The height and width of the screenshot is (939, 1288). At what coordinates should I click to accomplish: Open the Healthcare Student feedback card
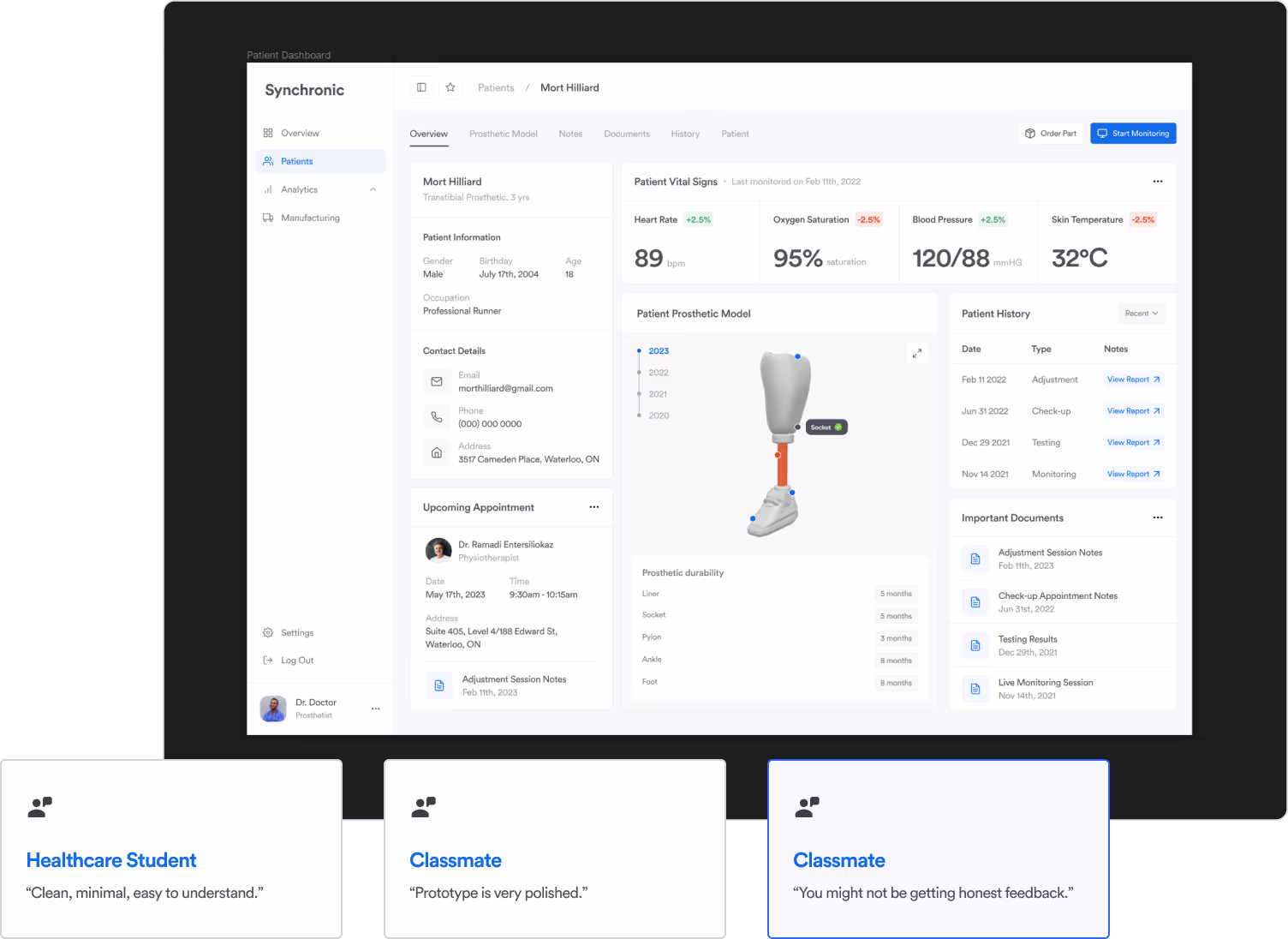point(171,849)
